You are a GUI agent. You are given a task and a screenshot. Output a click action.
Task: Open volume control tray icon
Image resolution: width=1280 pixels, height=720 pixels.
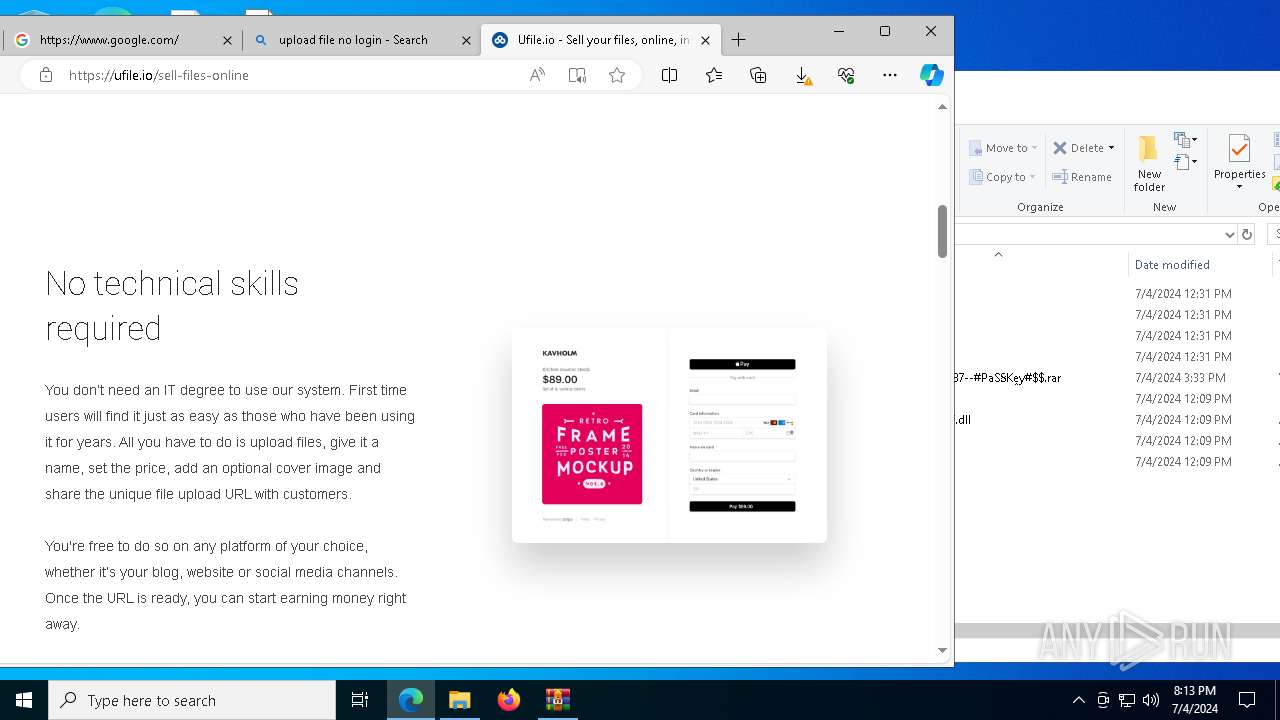click(1151, 700)
